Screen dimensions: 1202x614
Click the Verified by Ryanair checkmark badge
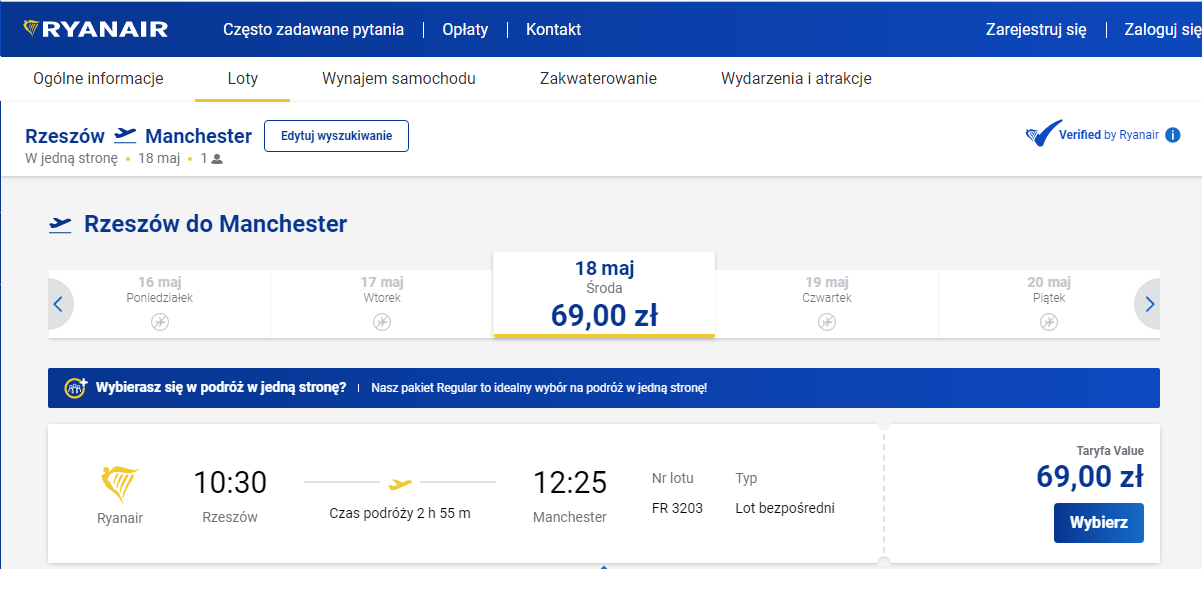pyautogui.click(x=1044, y=134)
